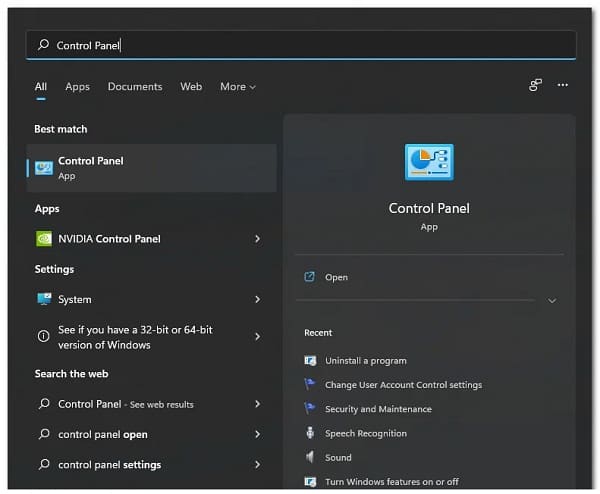Click the search magnifier icon in search box
Viewport: 600px width, 494px height.
(43, 45)
